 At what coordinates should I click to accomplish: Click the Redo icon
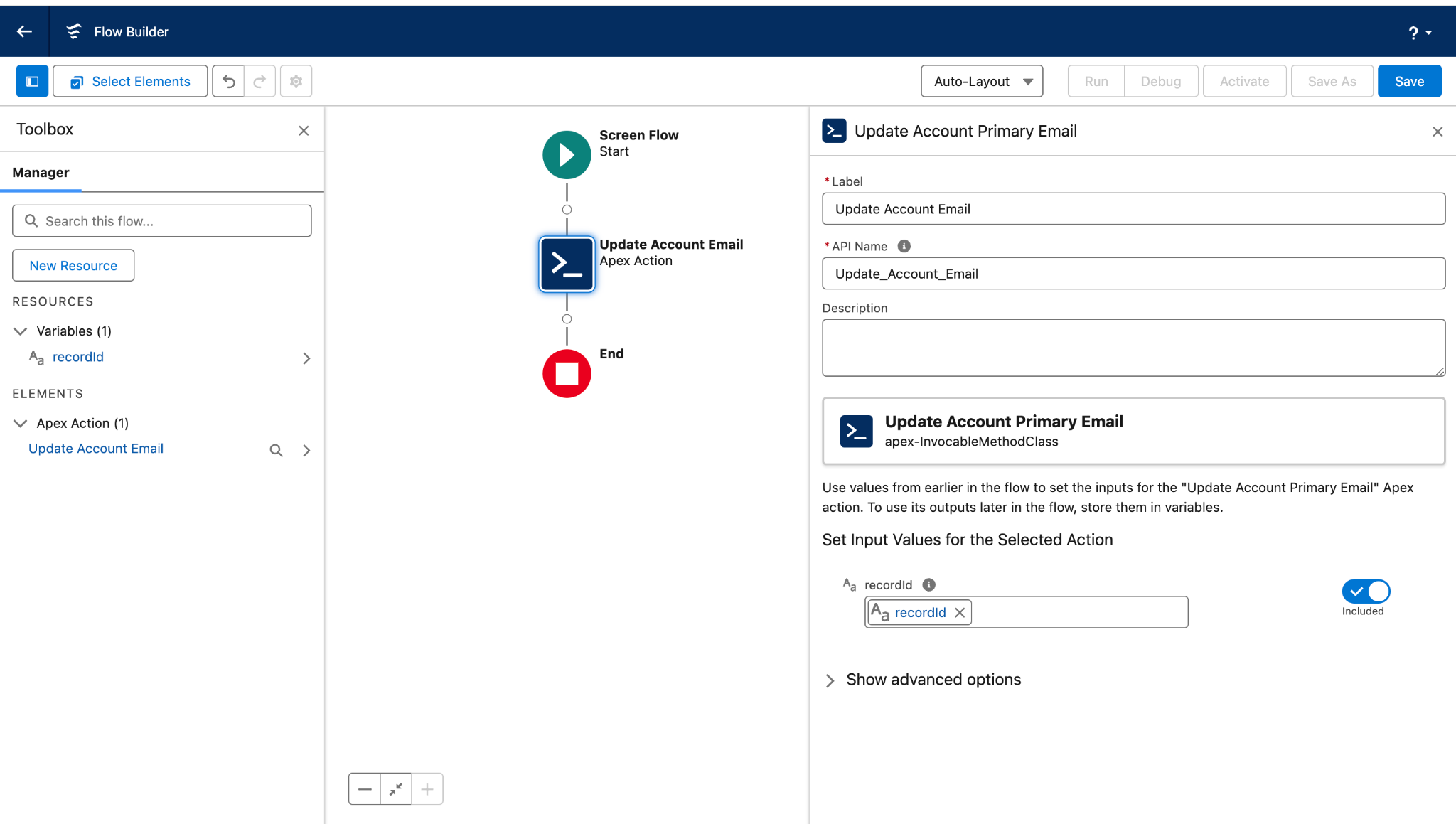[260, 81]
